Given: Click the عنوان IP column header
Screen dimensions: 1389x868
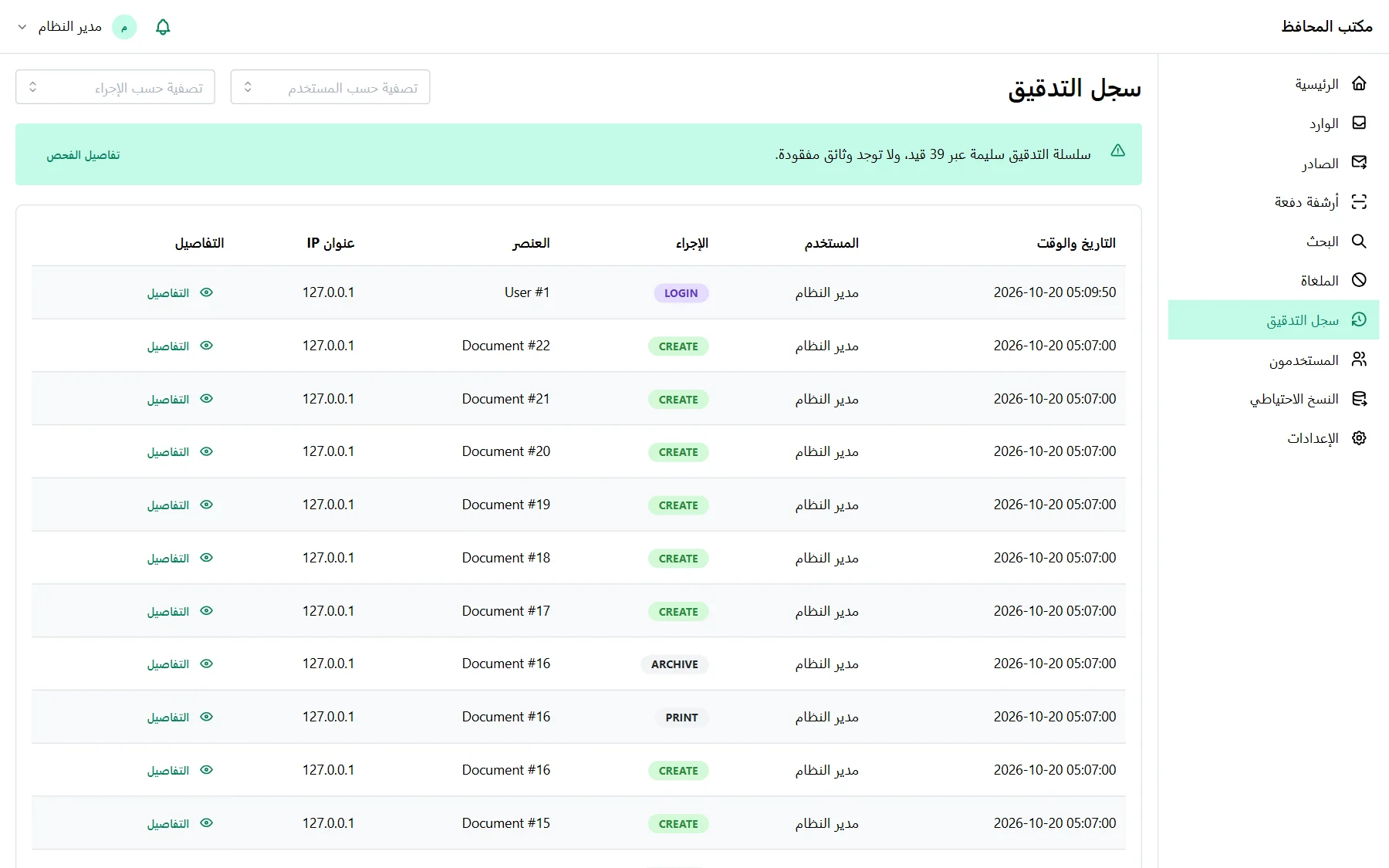Looking at the screenshot, I should click(330, 243).
